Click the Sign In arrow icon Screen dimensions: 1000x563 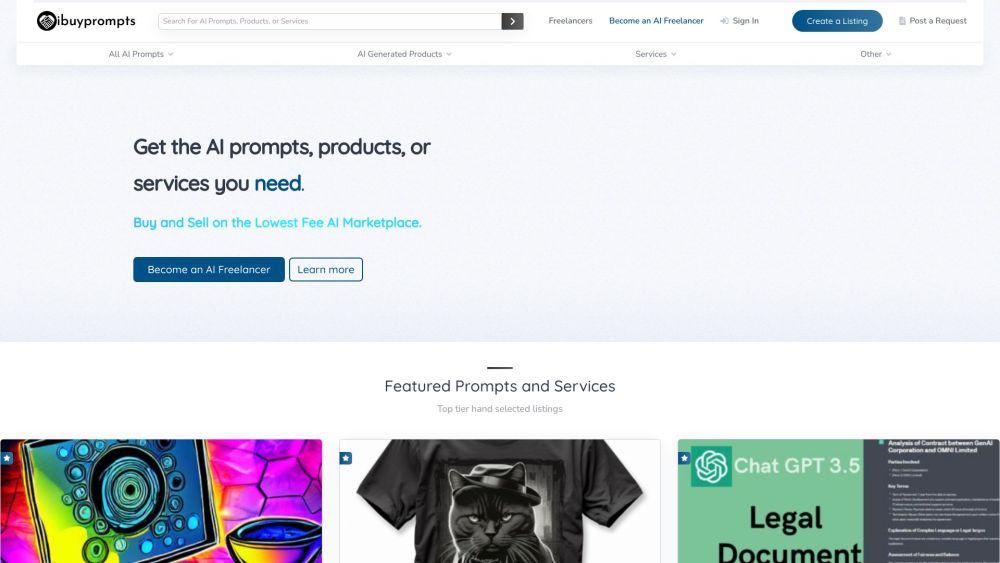click(724, 21)
